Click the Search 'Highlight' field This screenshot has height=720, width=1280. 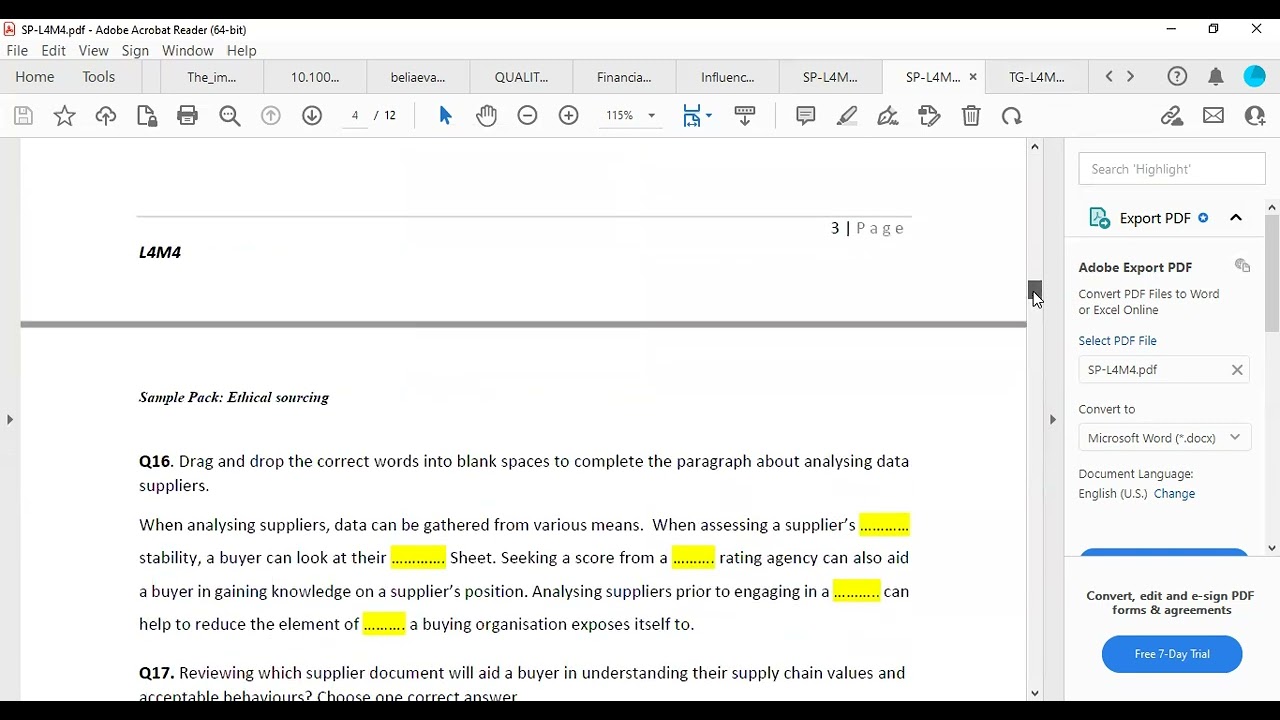(1172, 169)
